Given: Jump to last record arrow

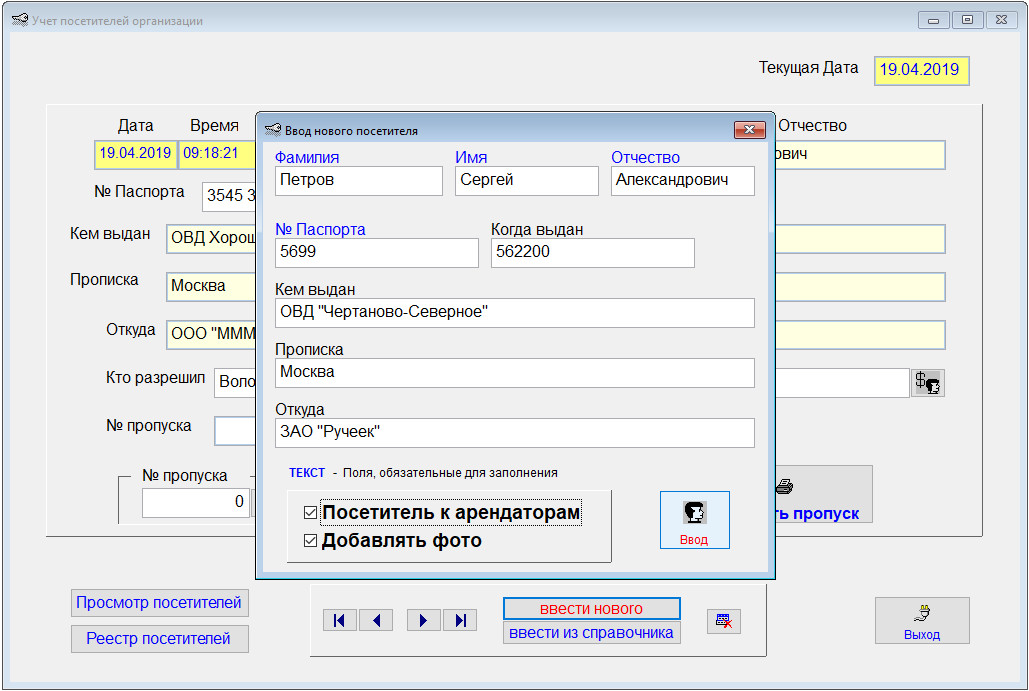Looking at the screenshot, I should tap(460, 621).
